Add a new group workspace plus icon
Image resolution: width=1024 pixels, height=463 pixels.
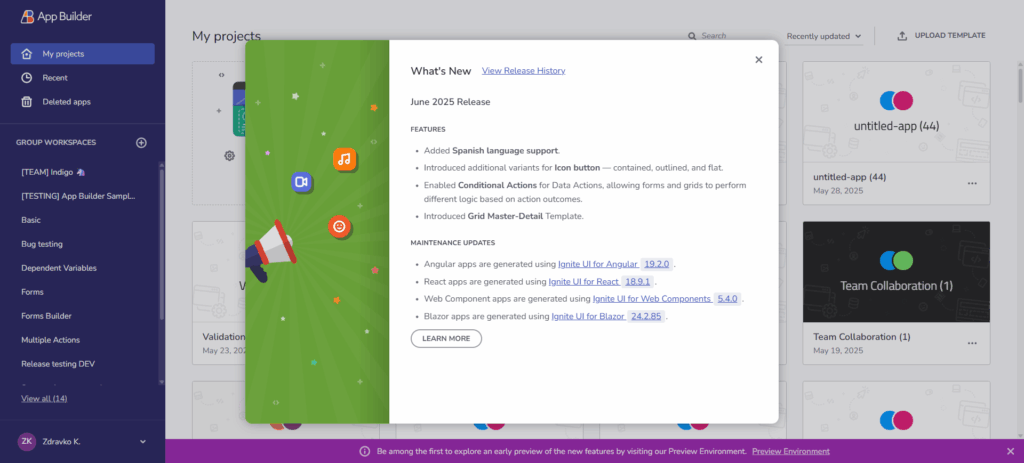click(x=141, y=142)
